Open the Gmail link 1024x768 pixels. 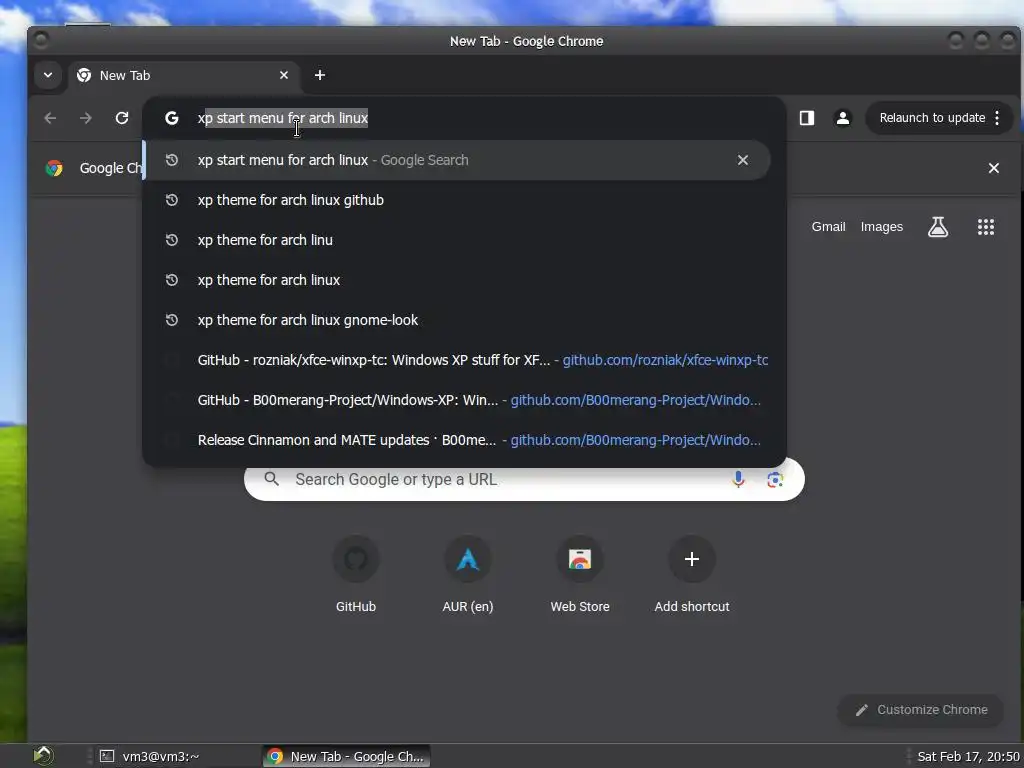coord(828,227)
